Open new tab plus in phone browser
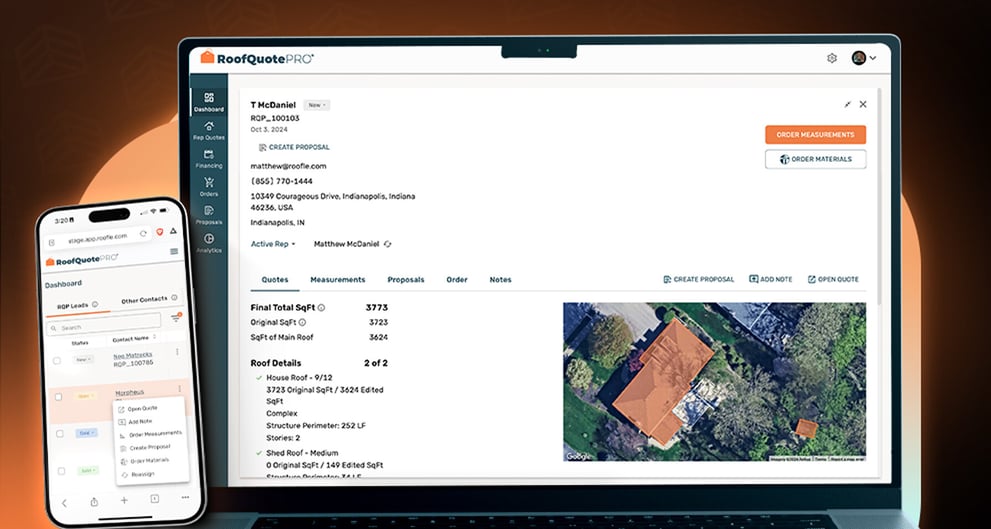Viewport: 991px width, 529px height. click(124, 500)
